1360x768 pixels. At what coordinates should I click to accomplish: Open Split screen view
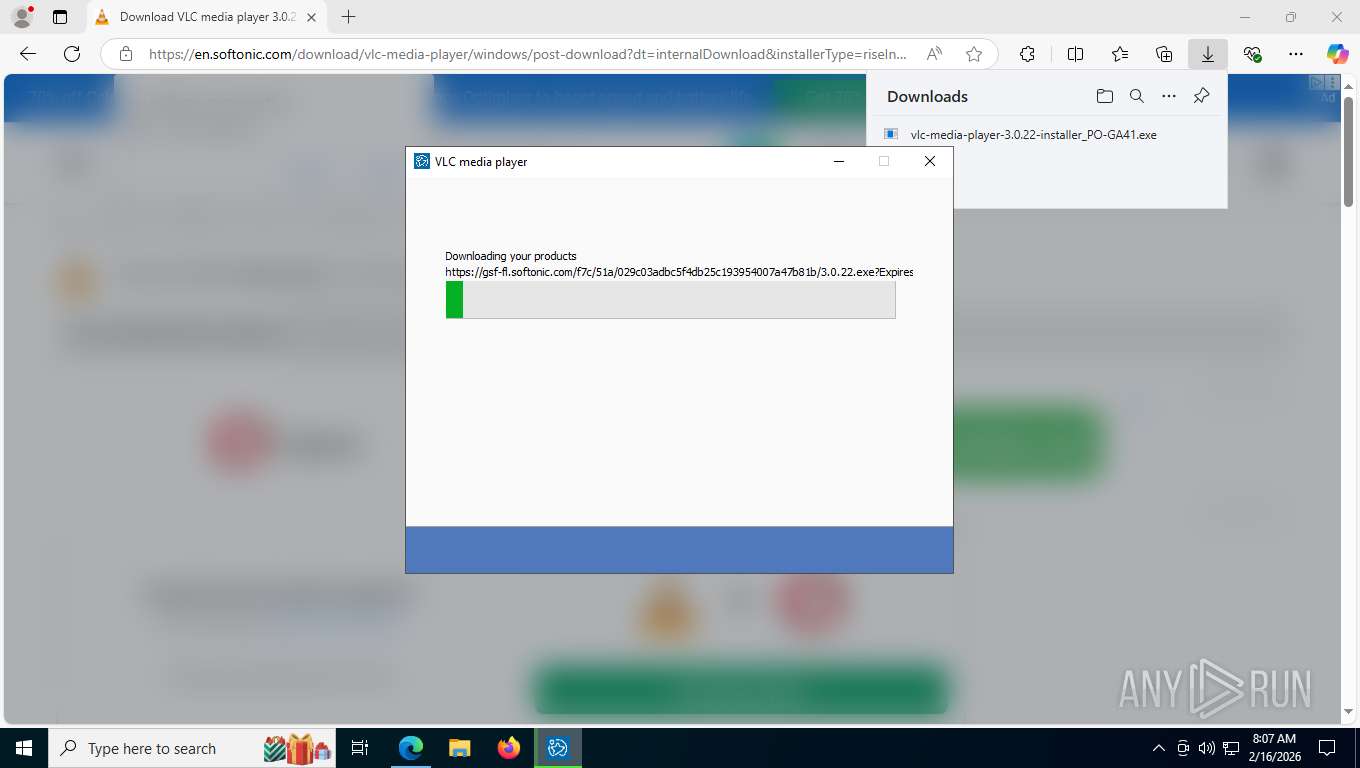pos(1075,54)
